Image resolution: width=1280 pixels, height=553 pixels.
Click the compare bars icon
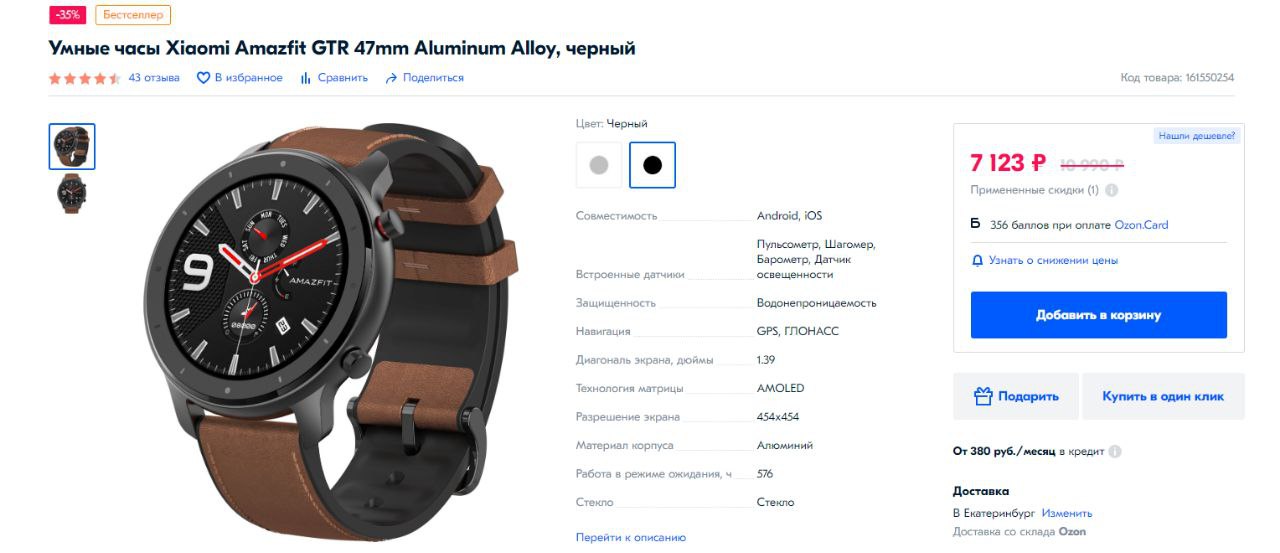306,78
